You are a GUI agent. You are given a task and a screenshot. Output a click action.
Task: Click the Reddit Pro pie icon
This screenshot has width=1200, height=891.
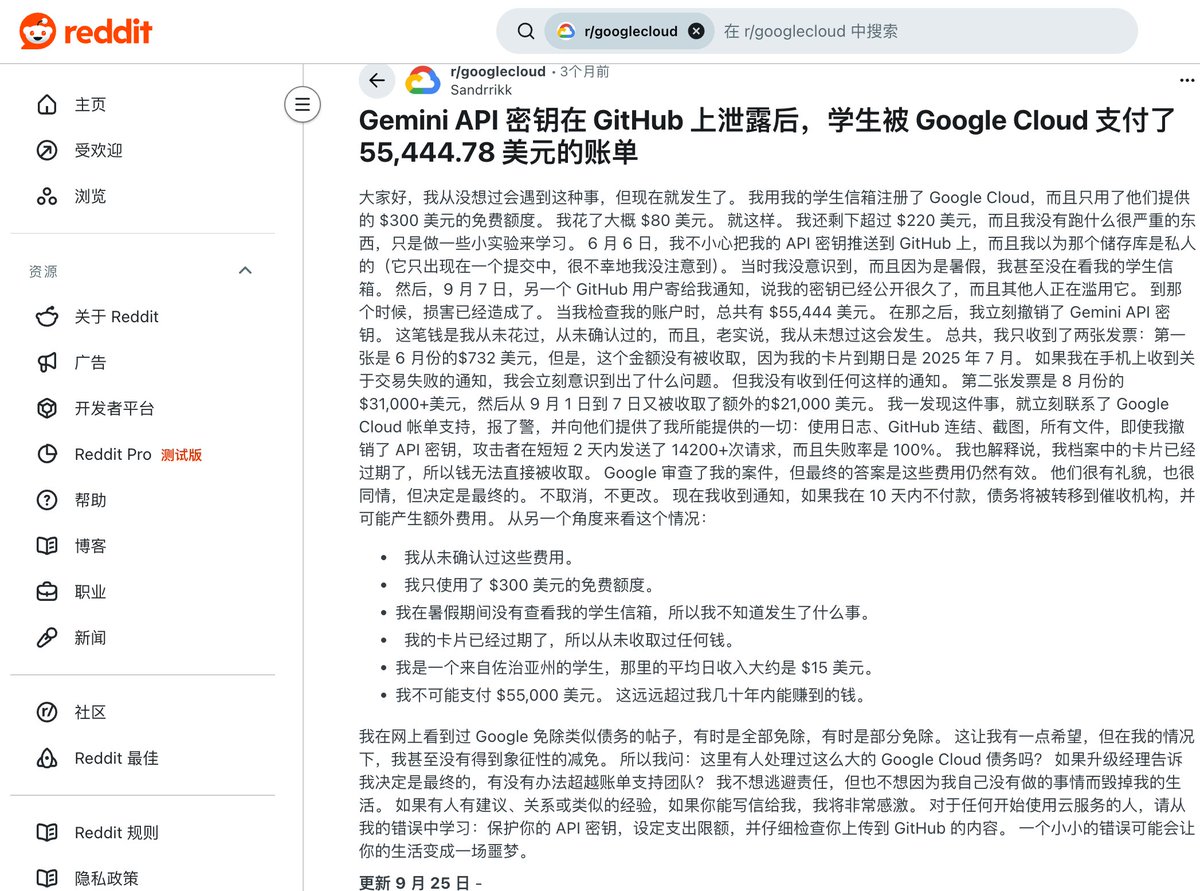click(45, 454)
